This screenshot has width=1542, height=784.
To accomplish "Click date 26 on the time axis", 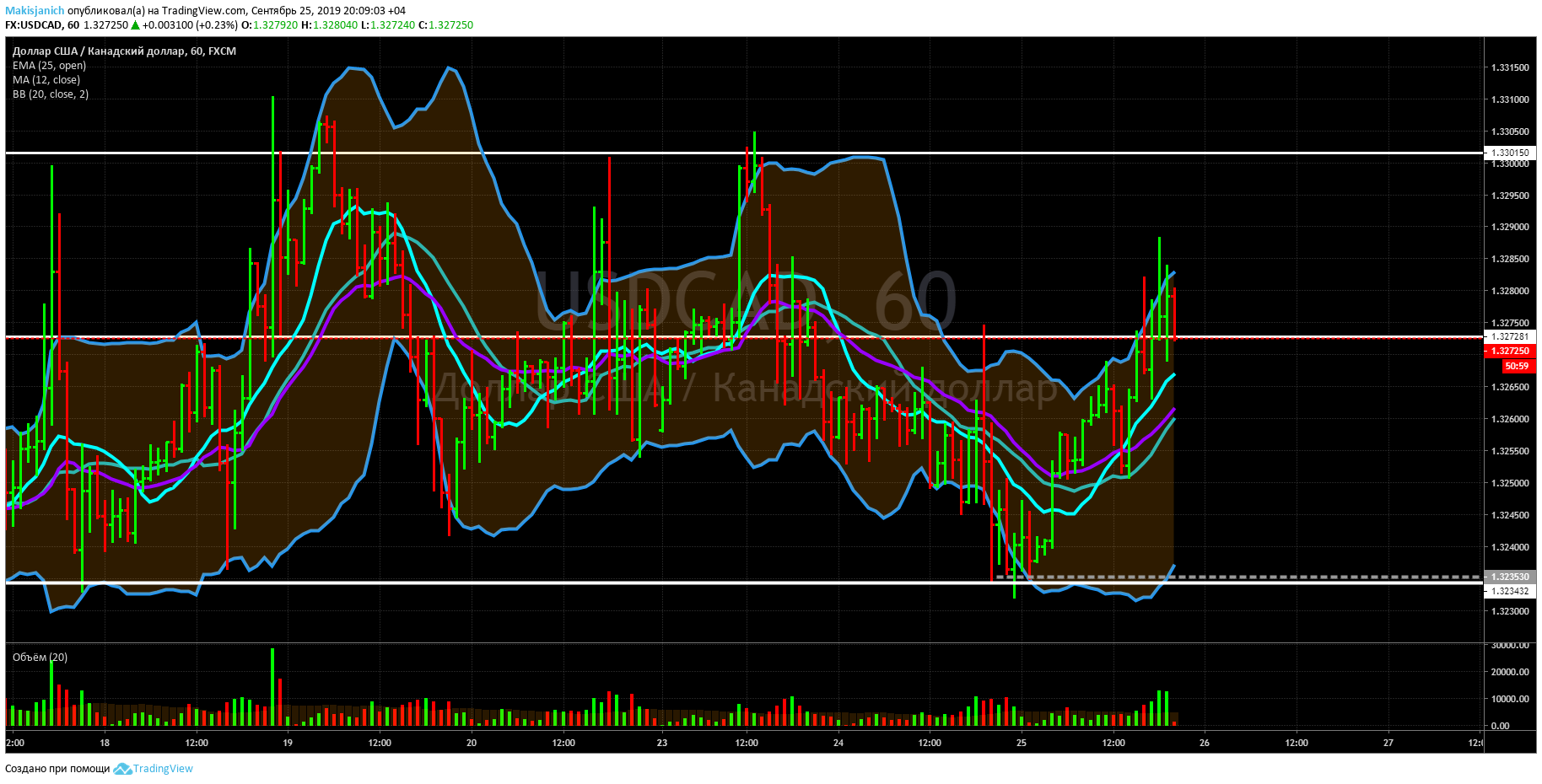I will tap(1205, 743).
